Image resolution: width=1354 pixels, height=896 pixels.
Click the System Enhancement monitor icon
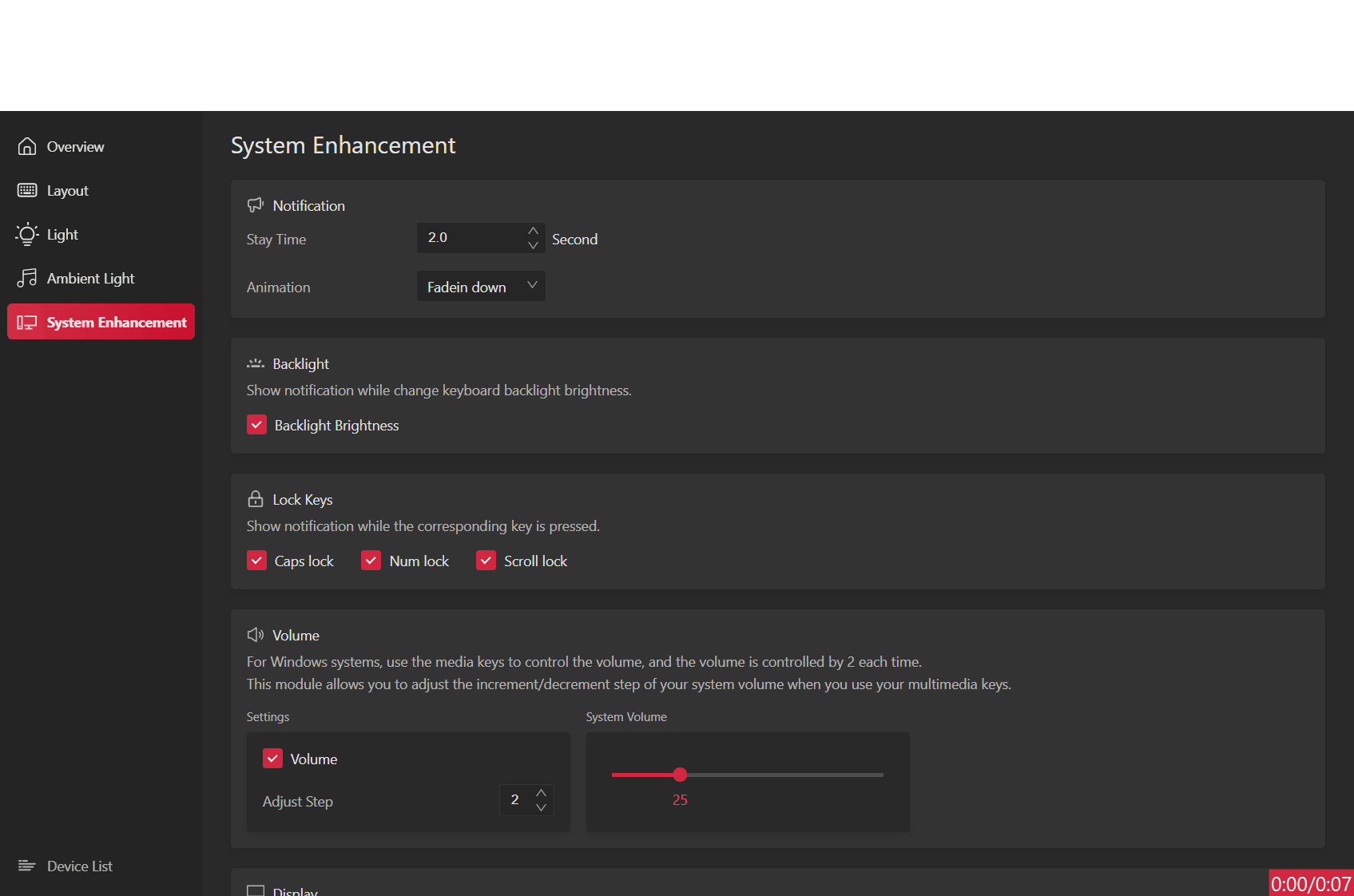27,322
